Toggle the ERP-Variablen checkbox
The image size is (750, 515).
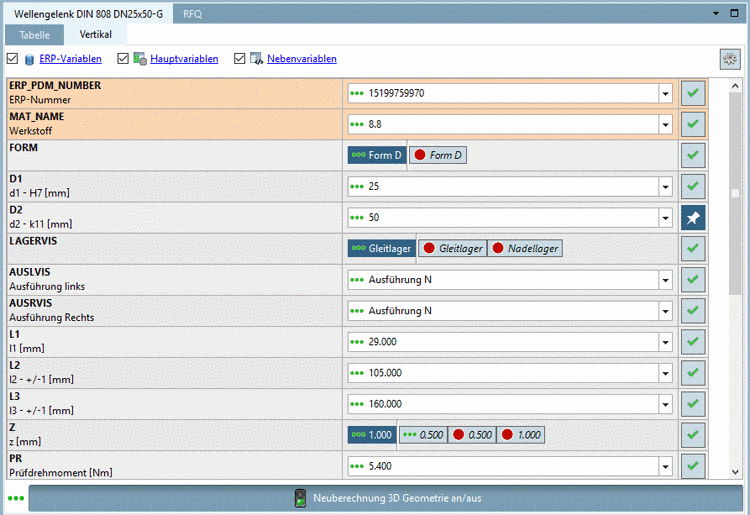click(12, 59)
